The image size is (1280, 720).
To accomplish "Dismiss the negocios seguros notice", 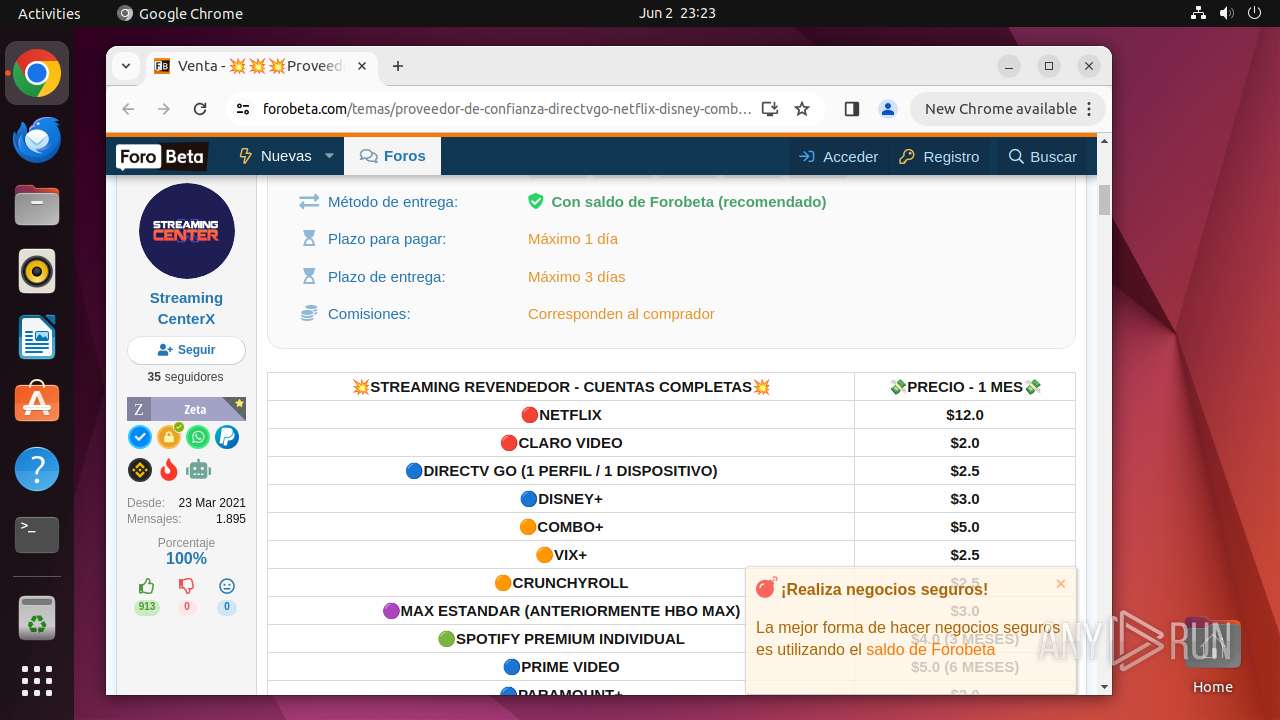I will pyautogui.click(x=1061, y=584).
